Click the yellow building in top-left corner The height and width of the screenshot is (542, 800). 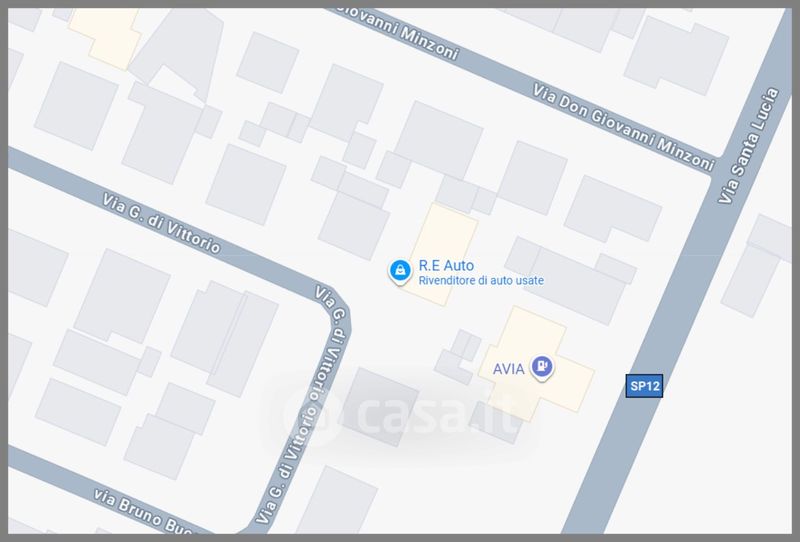pyautogui.click(x=106, y=37)
